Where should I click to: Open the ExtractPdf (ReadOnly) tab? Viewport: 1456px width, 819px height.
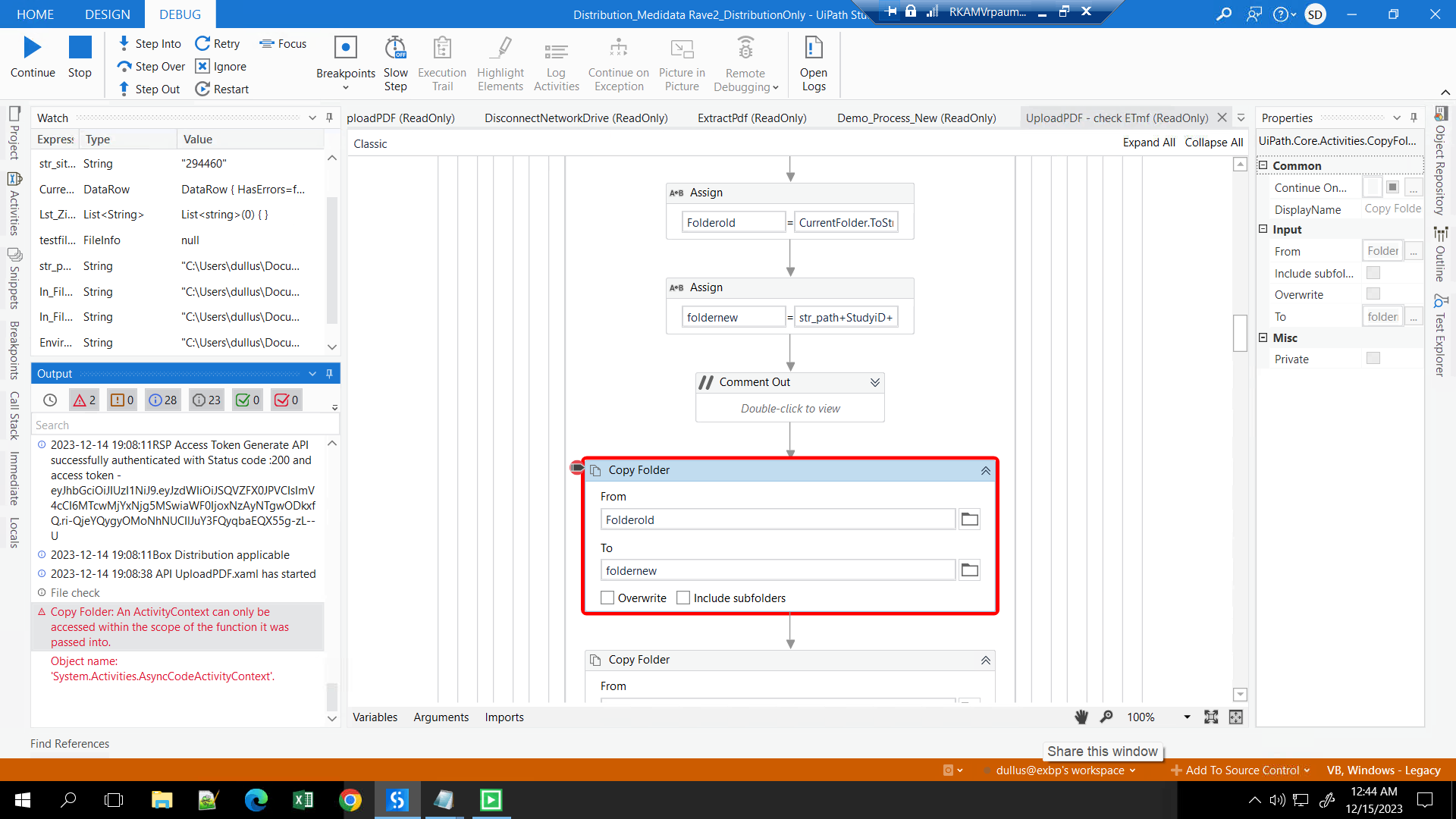(752, 118)
